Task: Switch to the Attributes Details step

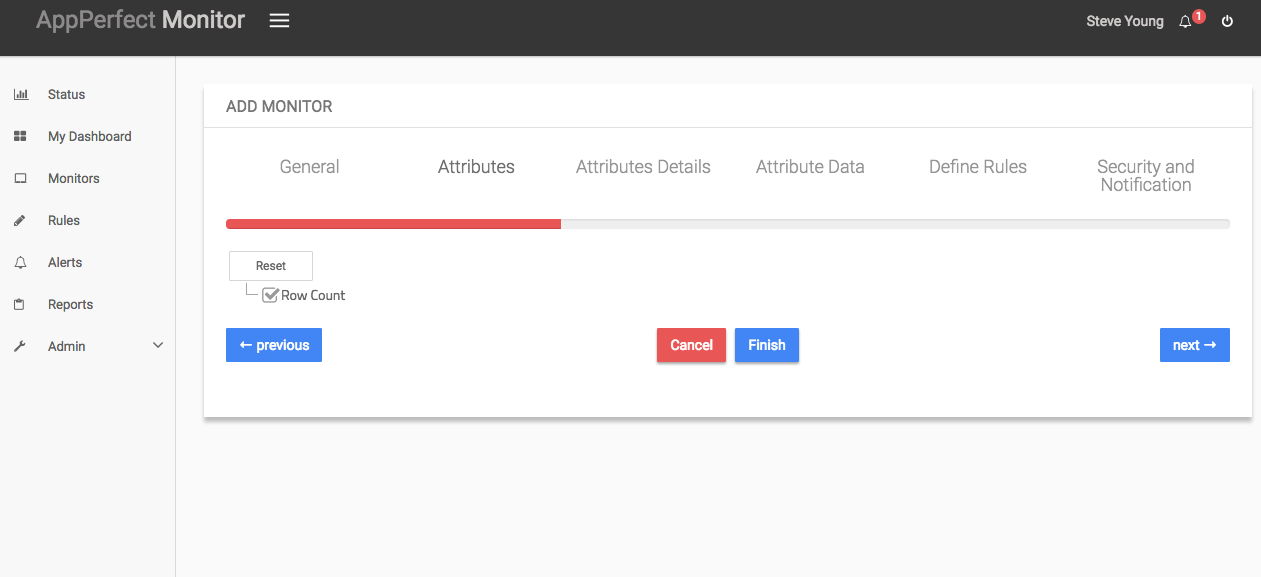Action: point(643,167)
